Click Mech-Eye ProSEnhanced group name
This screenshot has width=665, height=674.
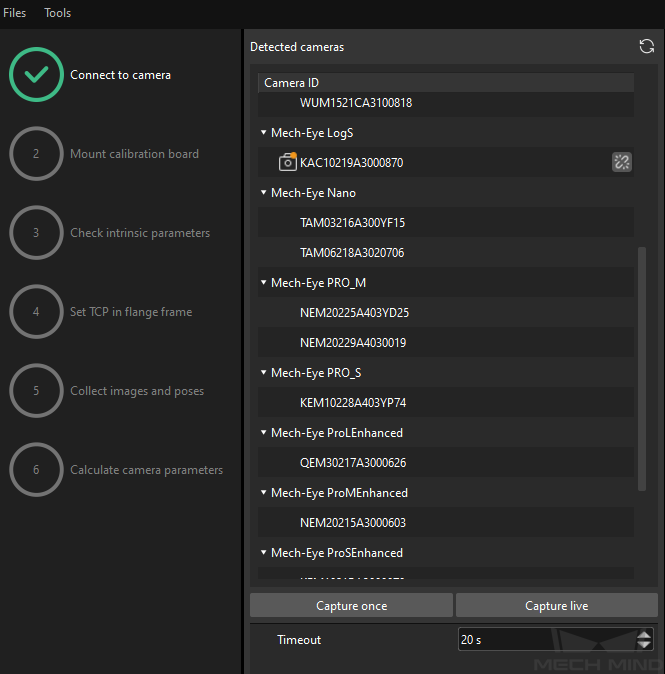pyautogui.click(x=337, y=553)
